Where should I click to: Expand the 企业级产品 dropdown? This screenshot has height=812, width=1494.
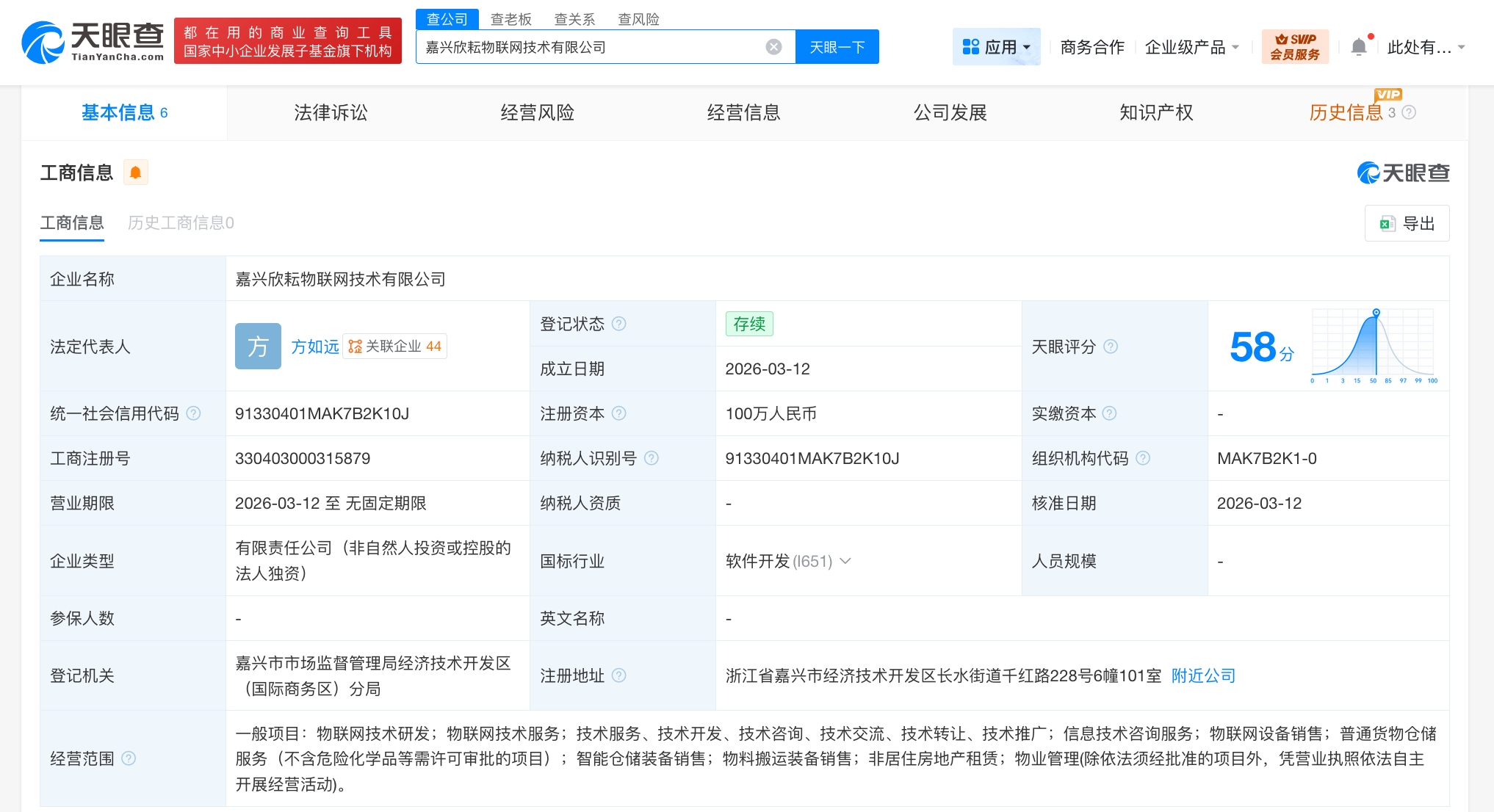coord(1191,47)
